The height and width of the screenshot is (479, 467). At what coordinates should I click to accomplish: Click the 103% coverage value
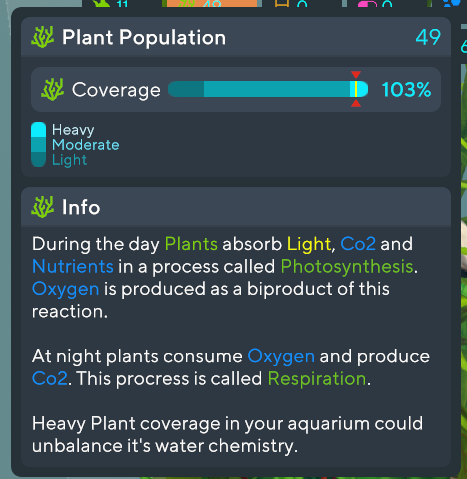point(406,90)
